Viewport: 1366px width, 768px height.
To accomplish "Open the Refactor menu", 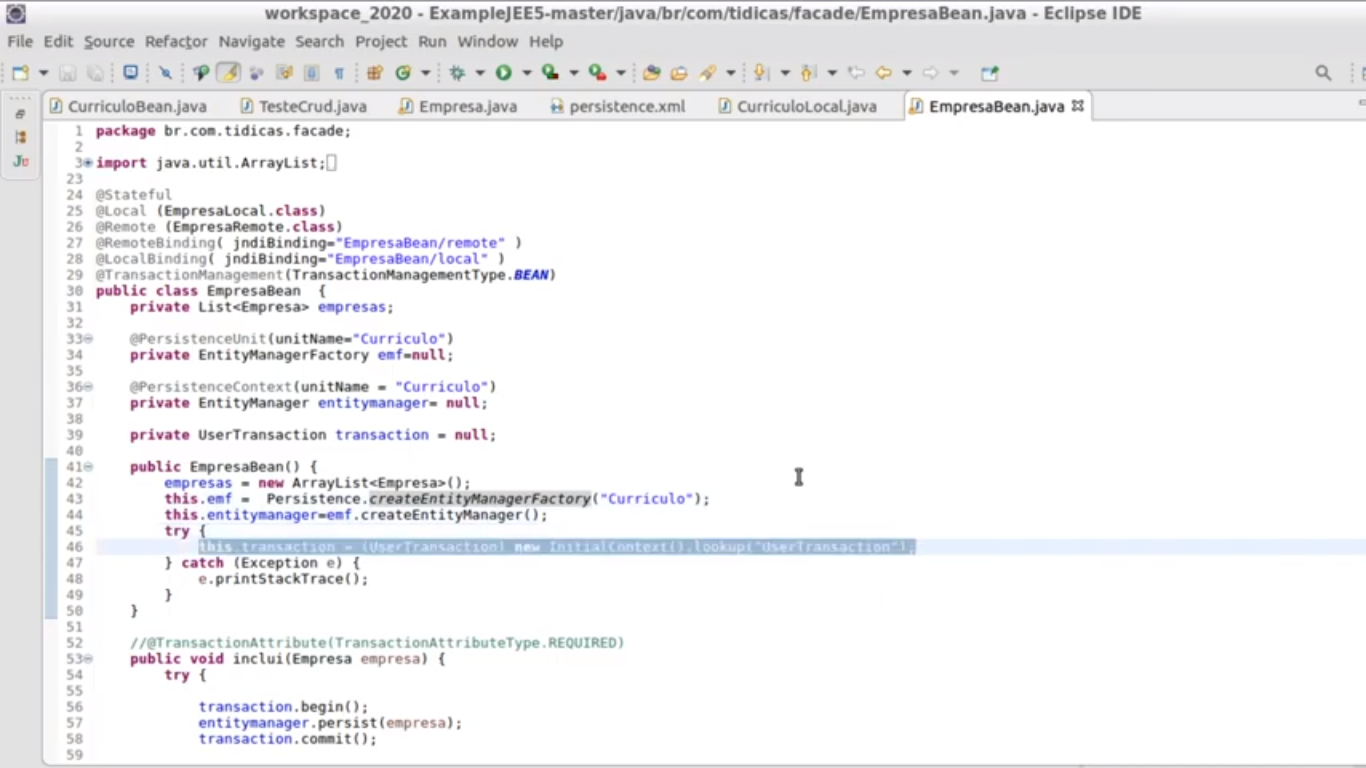I will click(176, 41).
